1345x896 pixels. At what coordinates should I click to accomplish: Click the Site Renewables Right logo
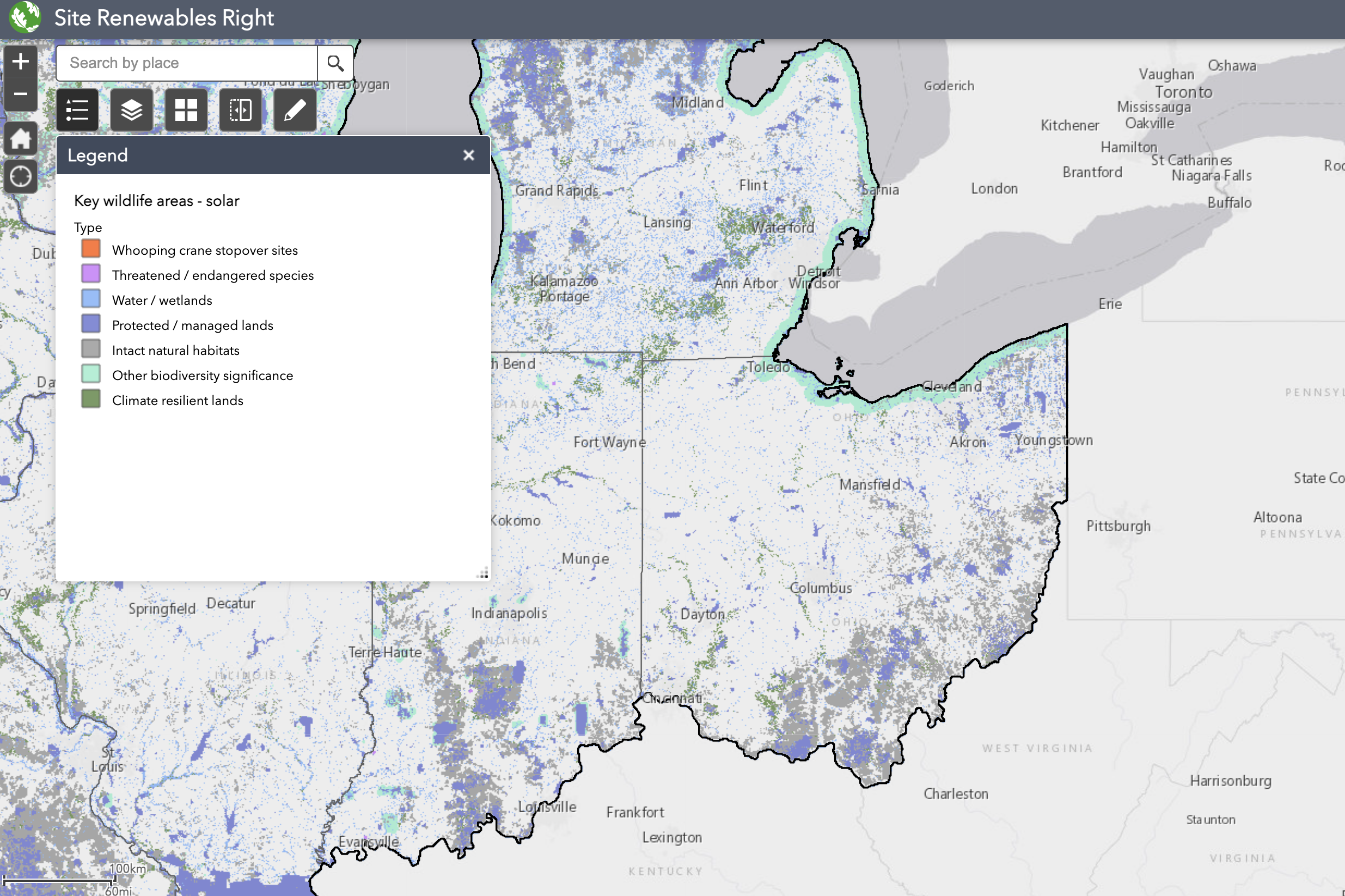[25, 17]
